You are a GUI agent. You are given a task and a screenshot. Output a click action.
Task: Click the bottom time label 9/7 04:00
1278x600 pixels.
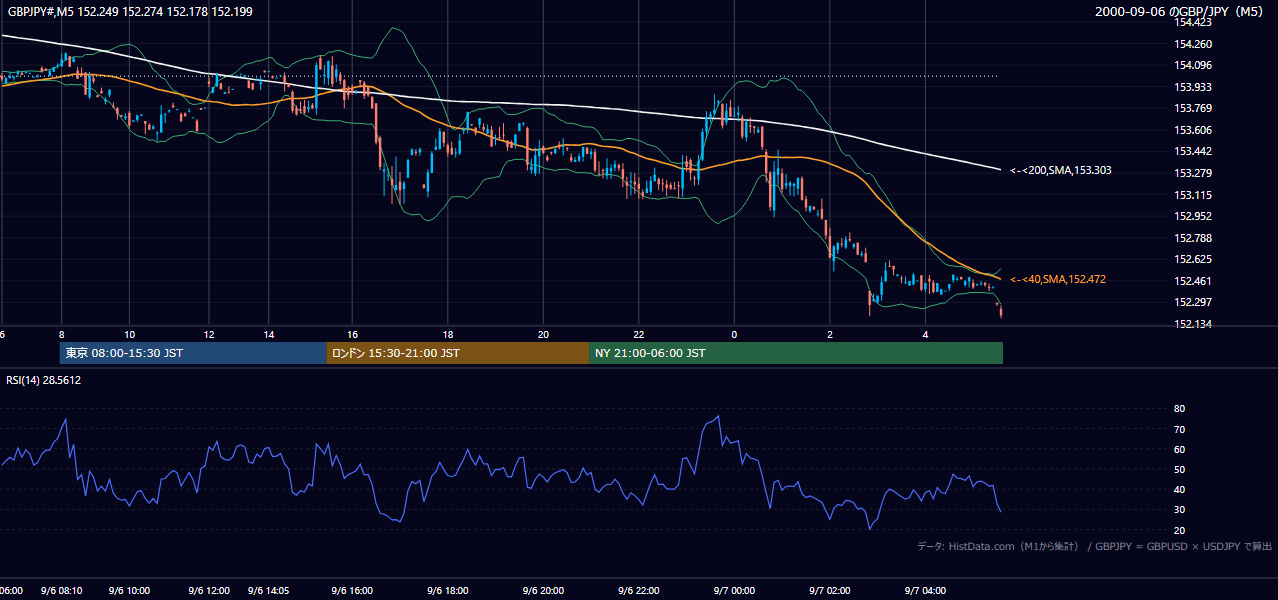point(926,591)
